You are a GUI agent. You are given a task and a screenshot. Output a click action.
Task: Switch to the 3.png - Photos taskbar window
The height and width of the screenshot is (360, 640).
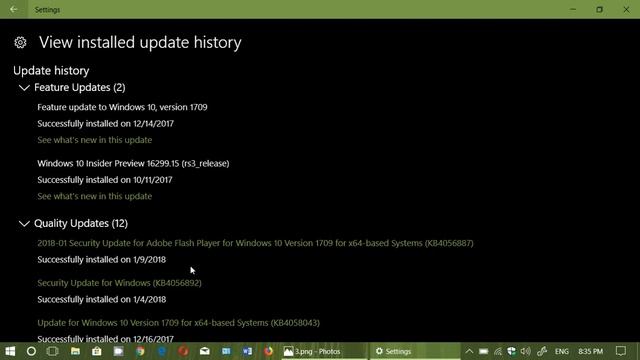[324, 351]
